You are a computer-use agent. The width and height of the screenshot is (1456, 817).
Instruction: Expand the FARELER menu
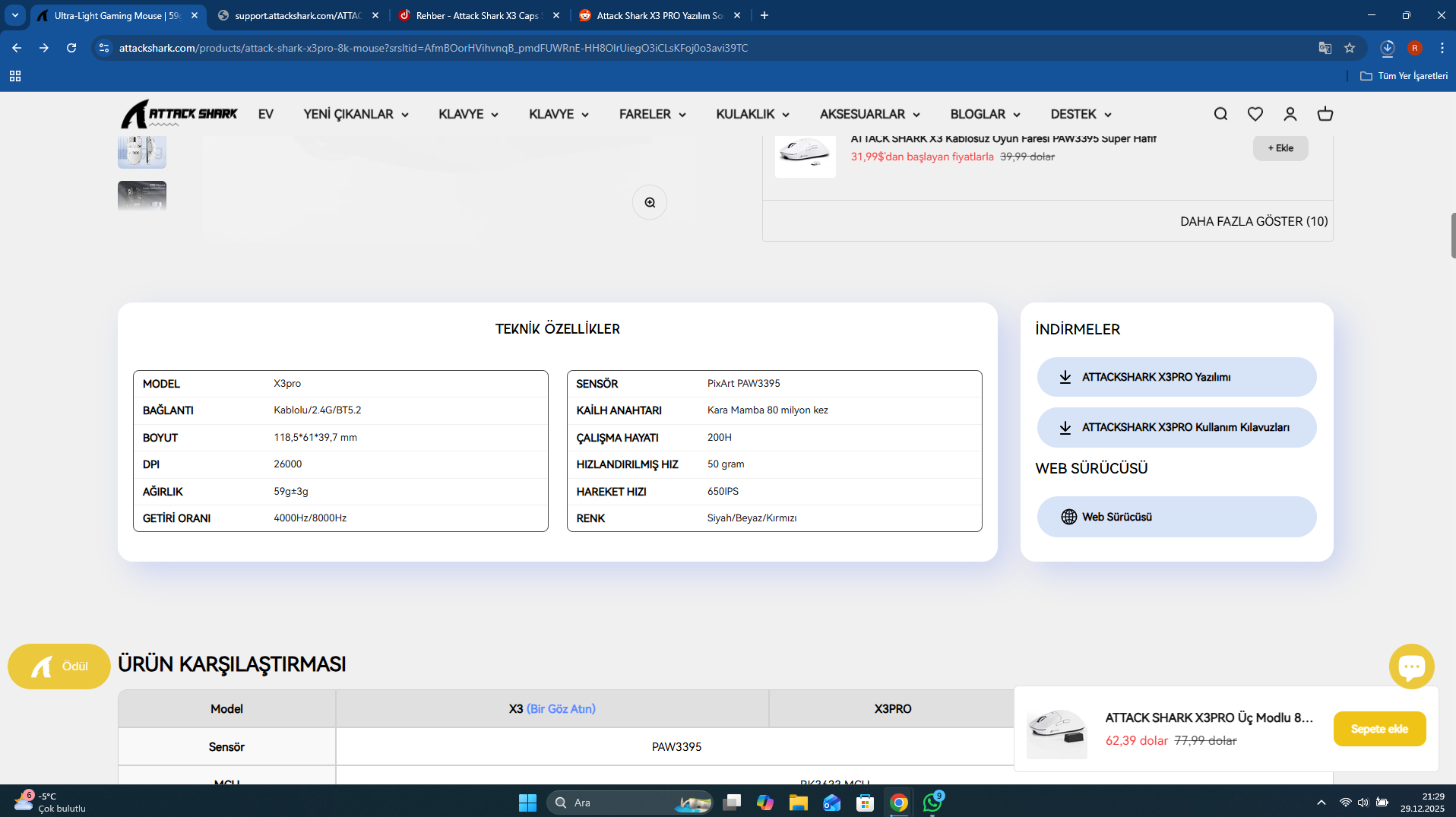652,114
